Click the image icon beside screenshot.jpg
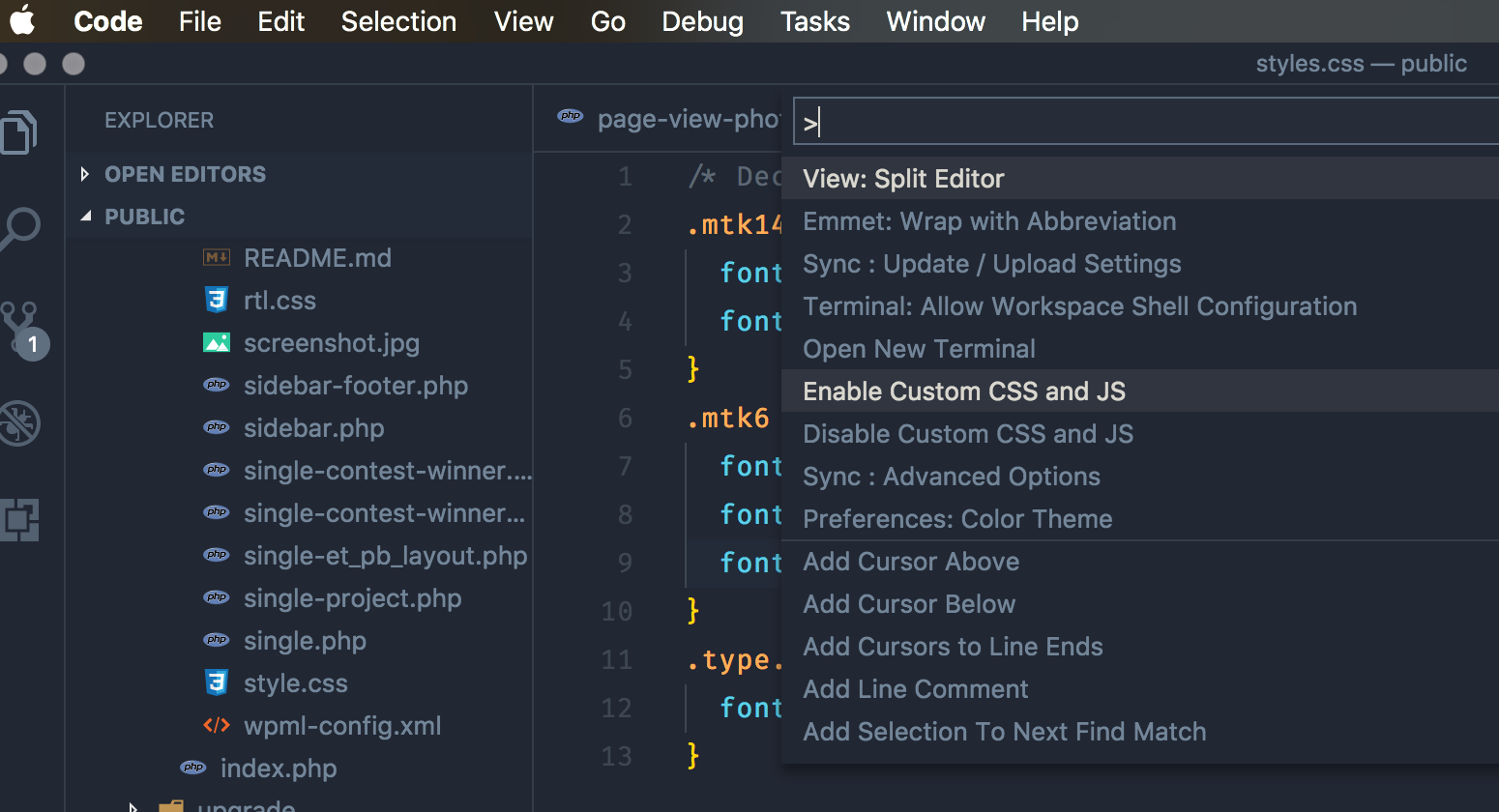 (217, 343)
